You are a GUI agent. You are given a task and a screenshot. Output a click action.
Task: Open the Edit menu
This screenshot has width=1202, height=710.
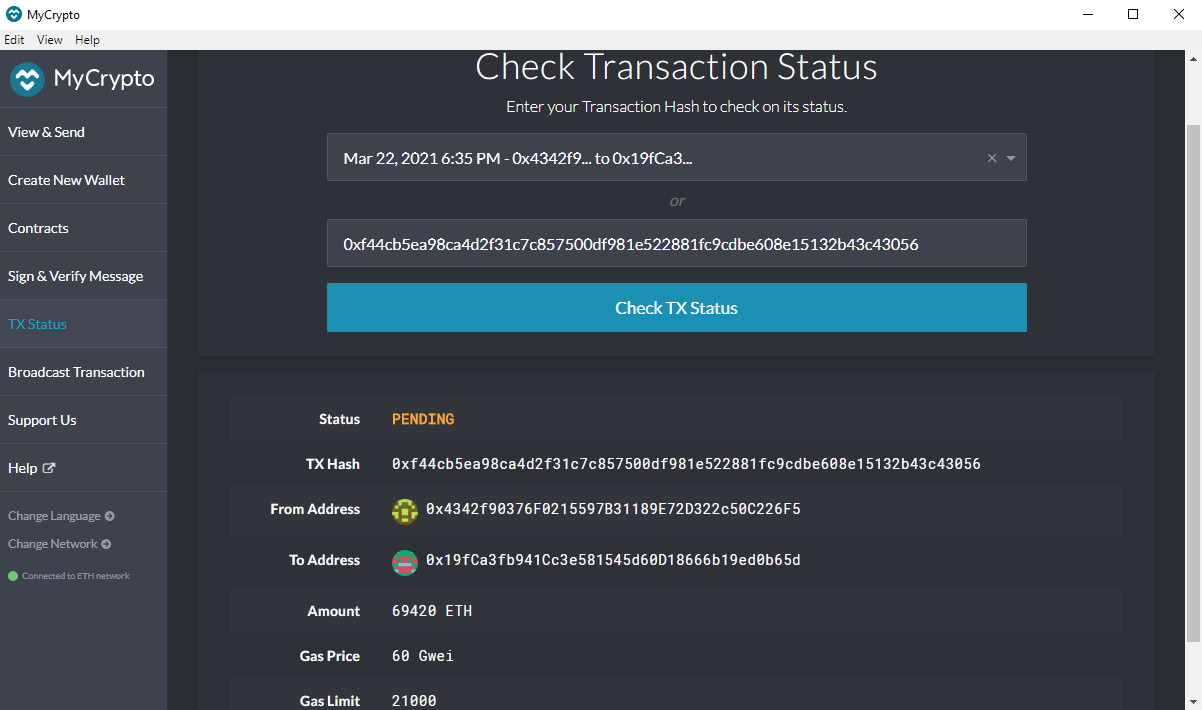pos(14,40)
